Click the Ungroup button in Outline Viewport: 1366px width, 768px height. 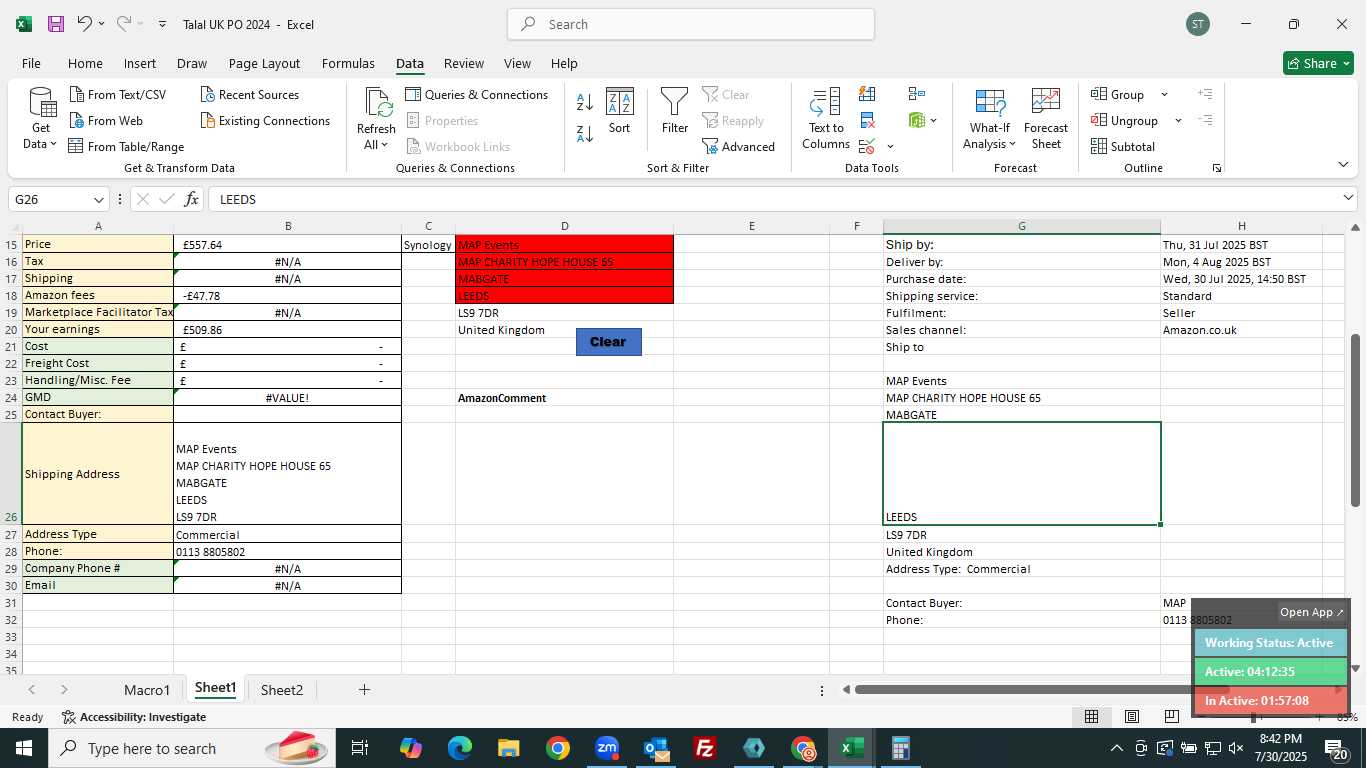[x=1125, y=121]
